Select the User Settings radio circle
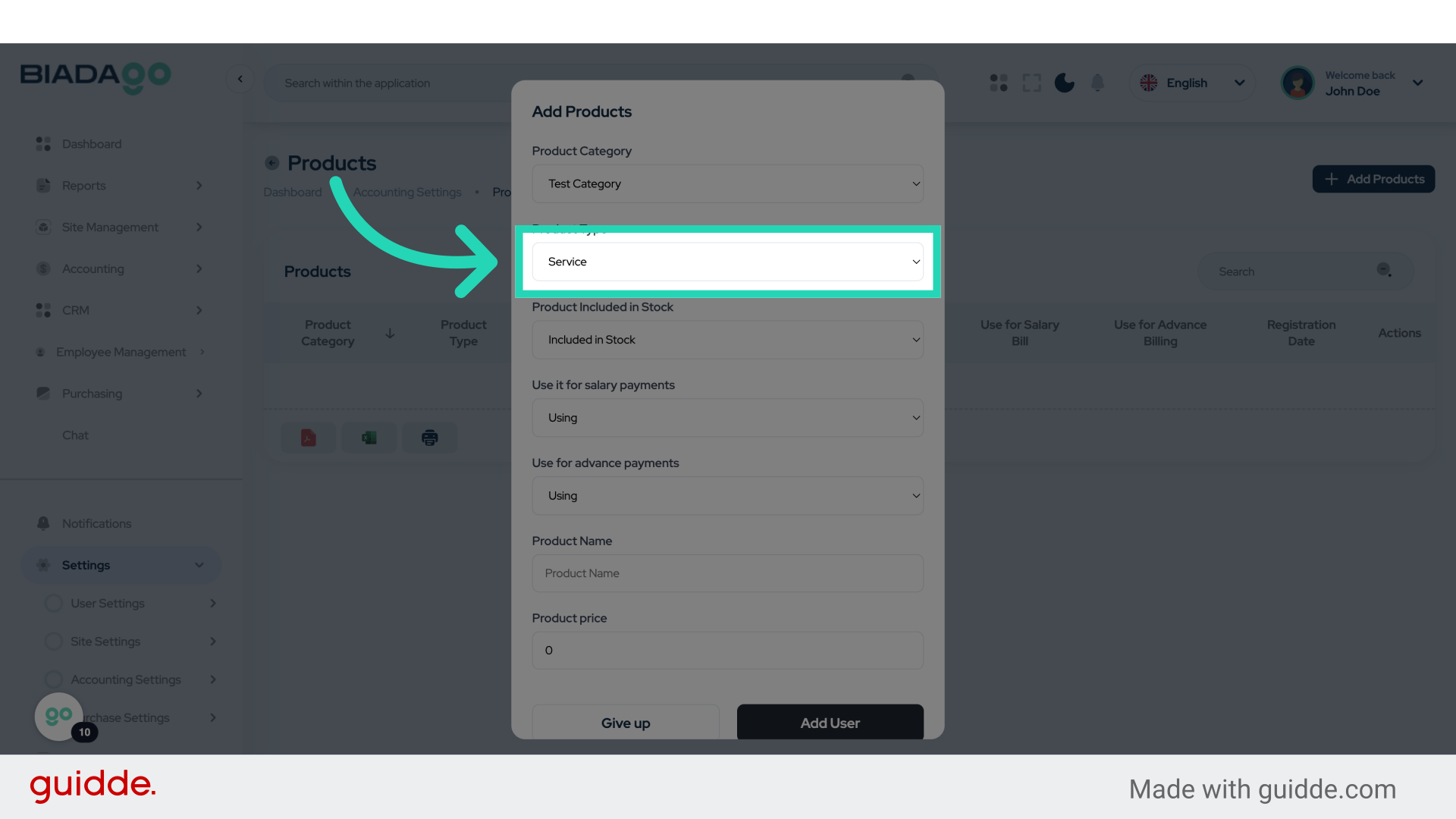The width and height of the screenshot is (1456, 819). tap(54, 604)
